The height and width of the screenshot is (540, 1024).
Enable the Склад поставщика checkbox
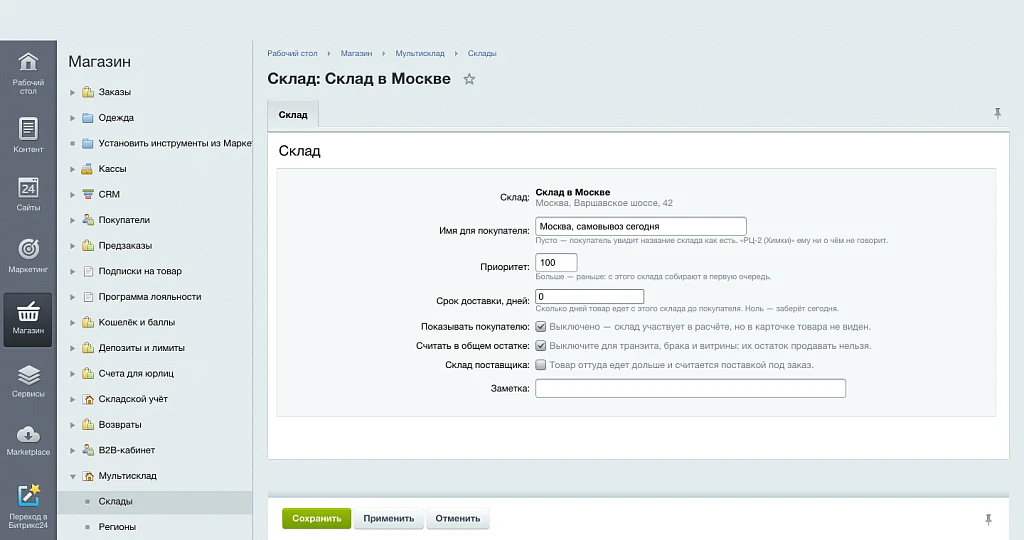(541, 364)
